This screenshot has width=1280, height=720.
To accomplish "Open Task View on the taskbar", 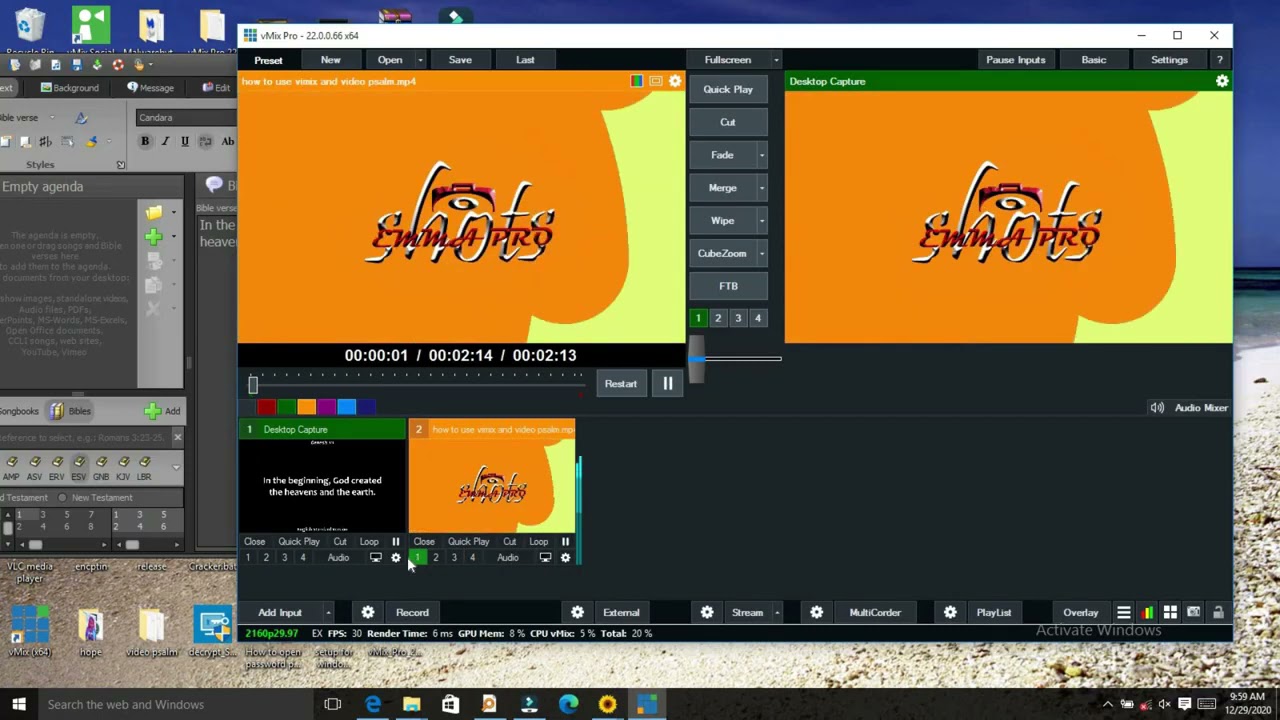I will 333,704.
